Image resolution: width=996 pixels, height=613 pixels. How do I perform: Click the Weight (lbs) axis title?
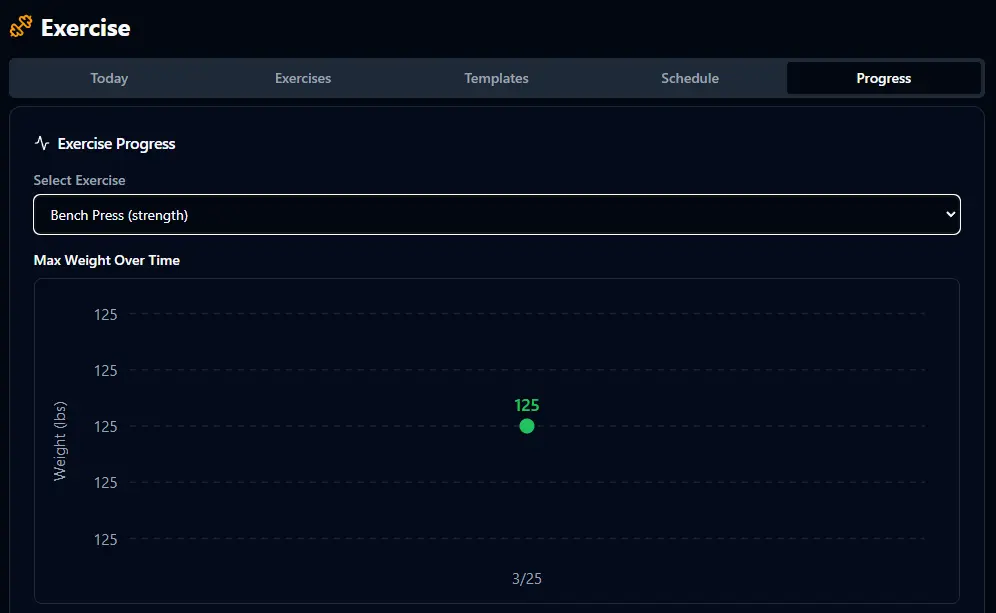pos(60,439)
